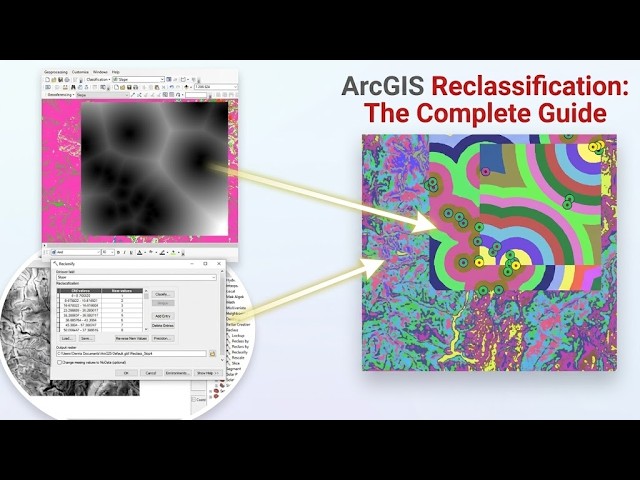
Task: Select the Slice tool in toolbox list
Action: 236,363
